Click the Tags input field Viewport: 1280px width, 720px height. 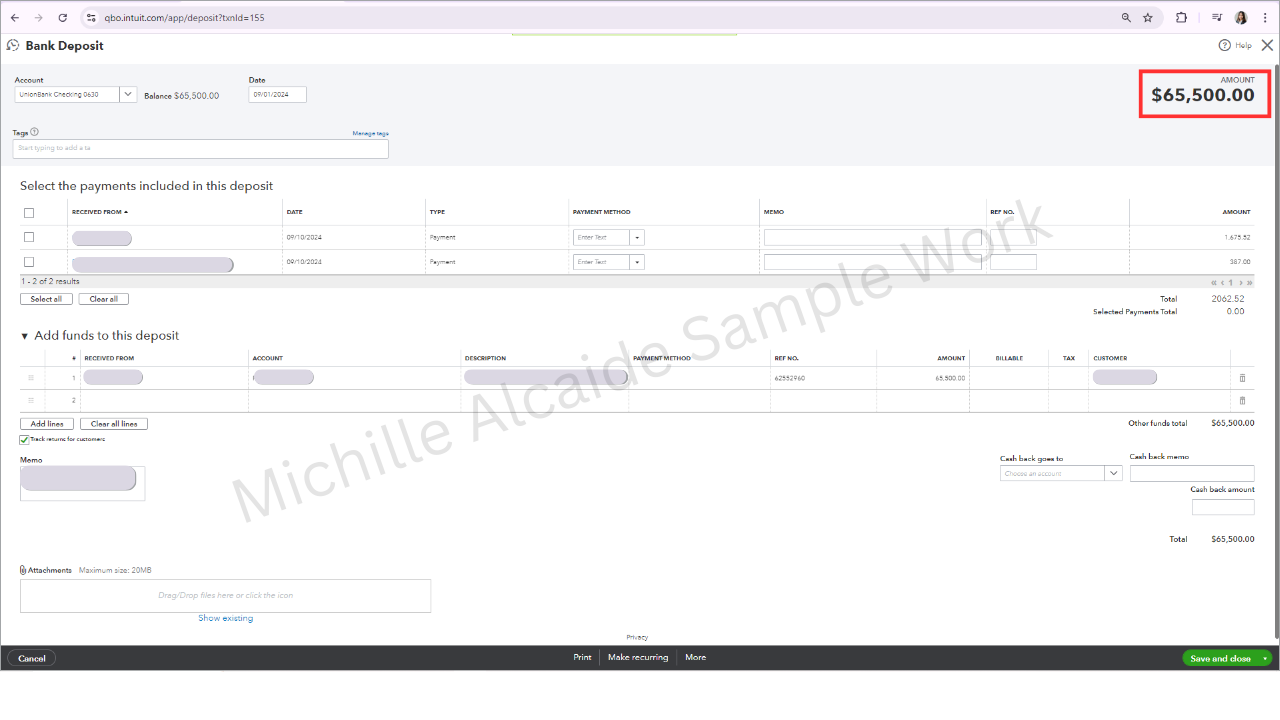point(201,149)
